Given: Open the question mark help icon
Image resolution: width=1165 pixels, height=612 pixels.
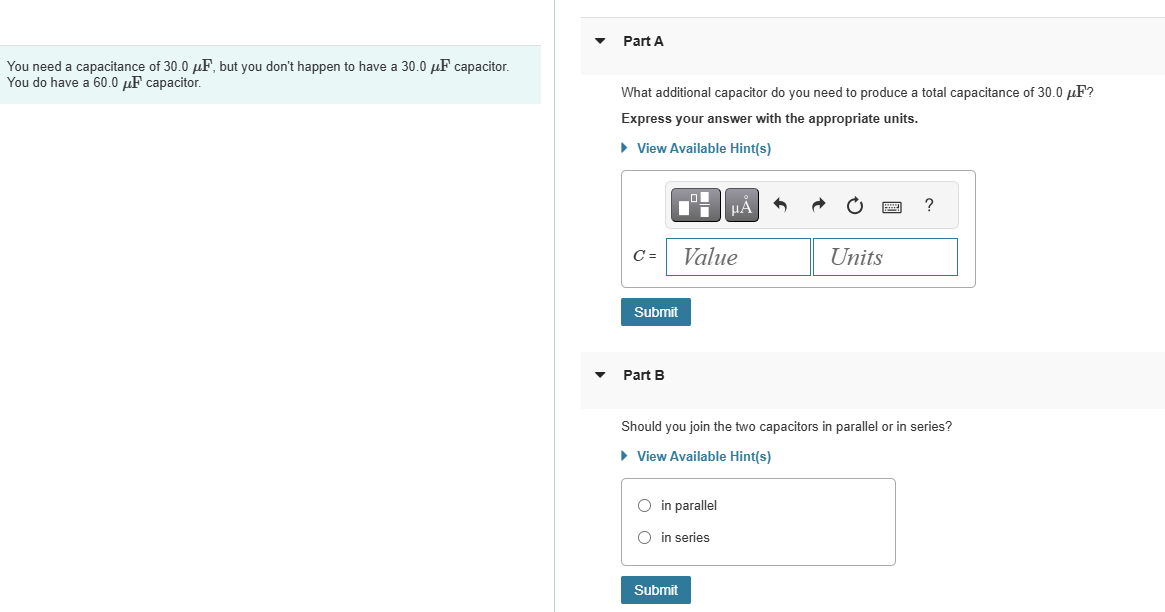Looking at the screenshot, I should click(x=929, y=205).
